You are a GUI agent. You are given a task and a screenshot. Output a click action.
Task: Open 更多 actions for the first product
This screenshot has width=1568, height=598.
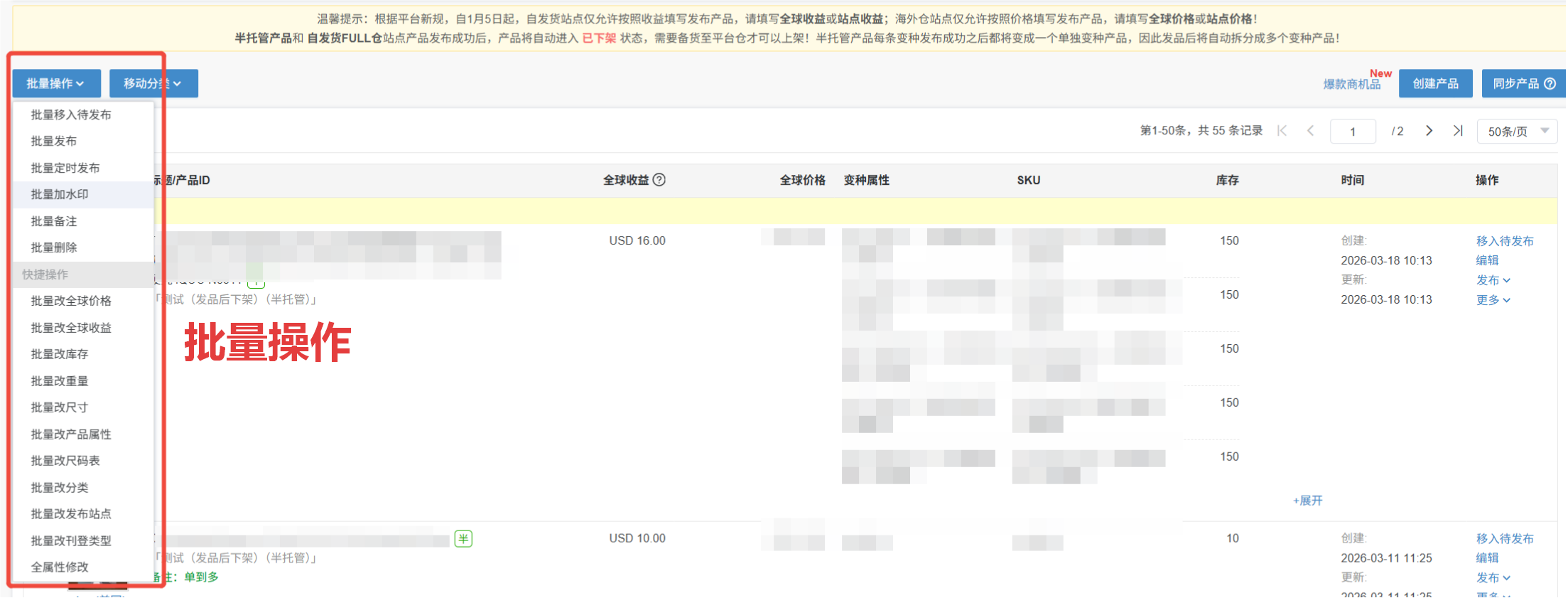coord(1493,300)
